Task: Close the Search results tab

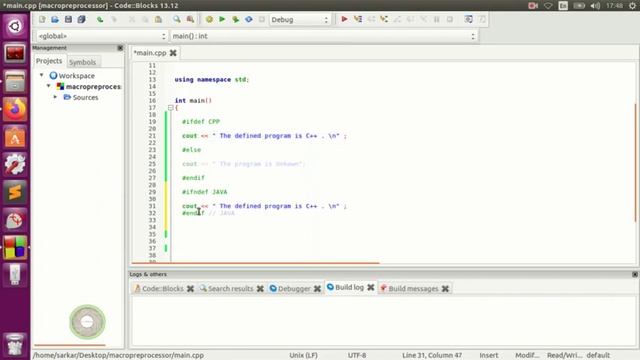Action: click(x=260, y=289)
